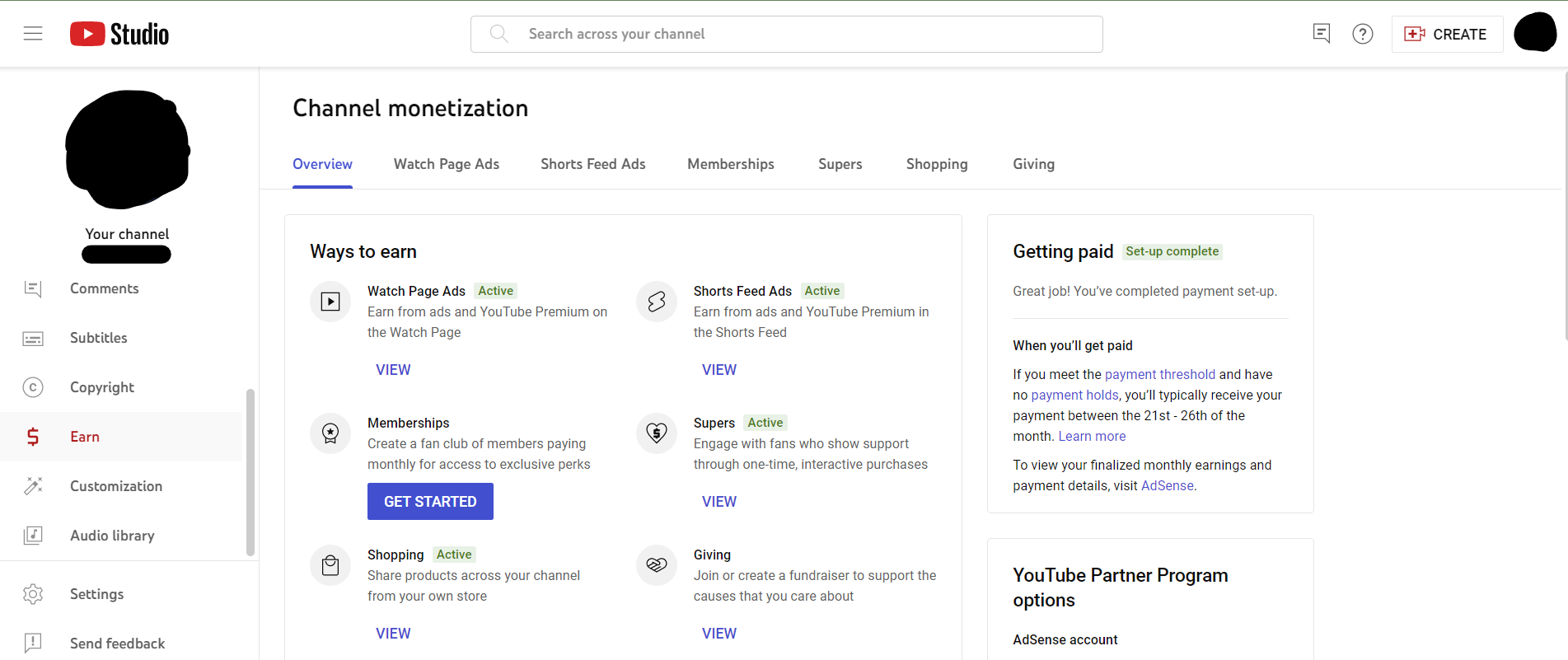Click the Shorts Feed Ads icon

657,302
